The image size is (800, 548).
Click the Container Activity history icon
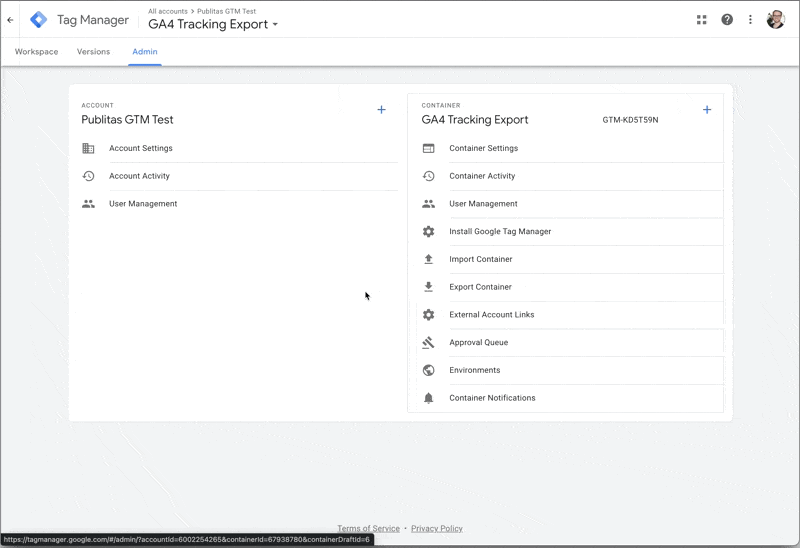429,176
